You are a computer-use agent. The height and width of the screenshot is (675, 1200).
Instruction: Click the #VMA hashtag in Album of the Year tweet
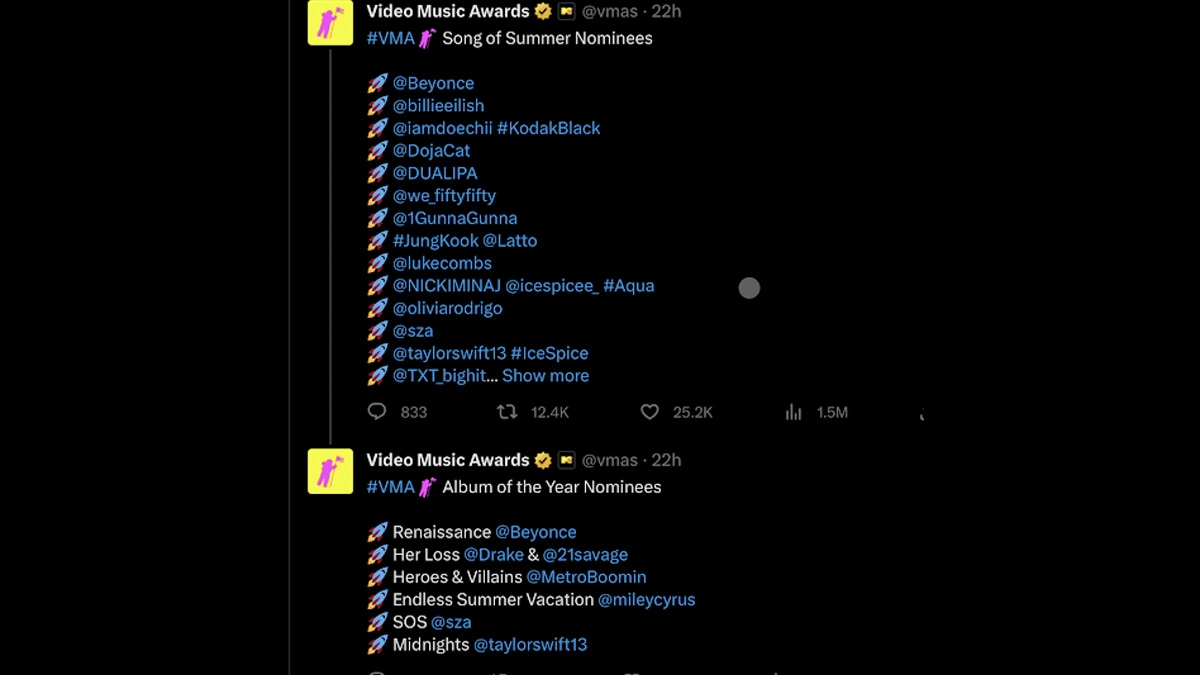[x=390, y=487]
